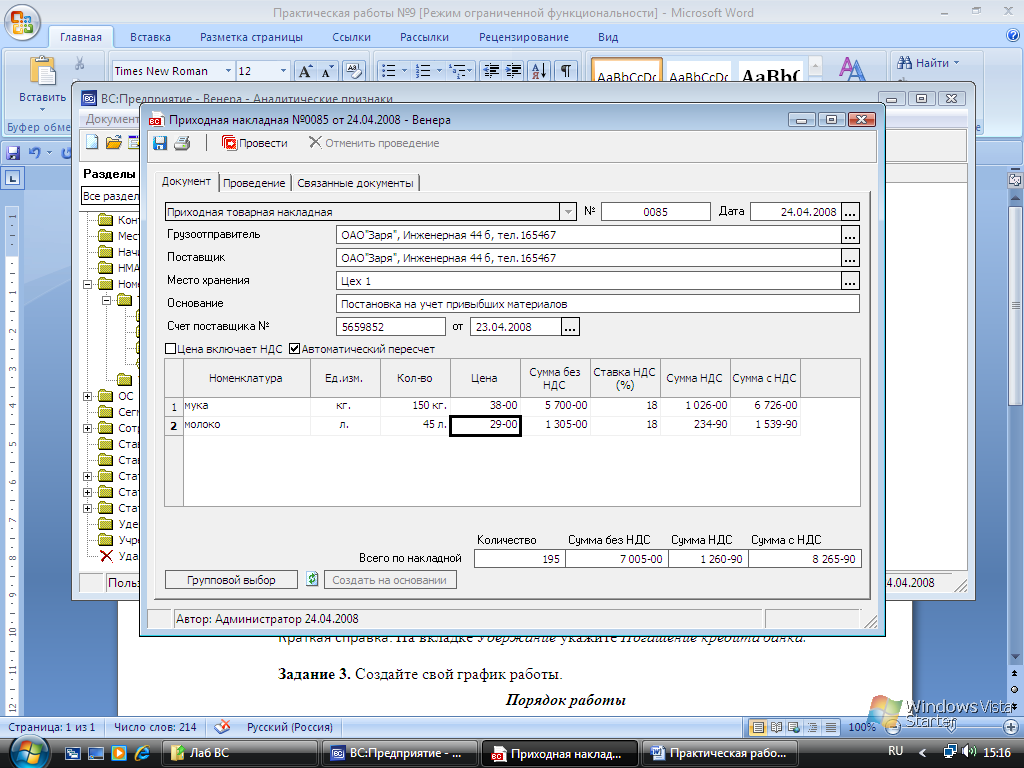Select the Документ tab

point(186,182)
